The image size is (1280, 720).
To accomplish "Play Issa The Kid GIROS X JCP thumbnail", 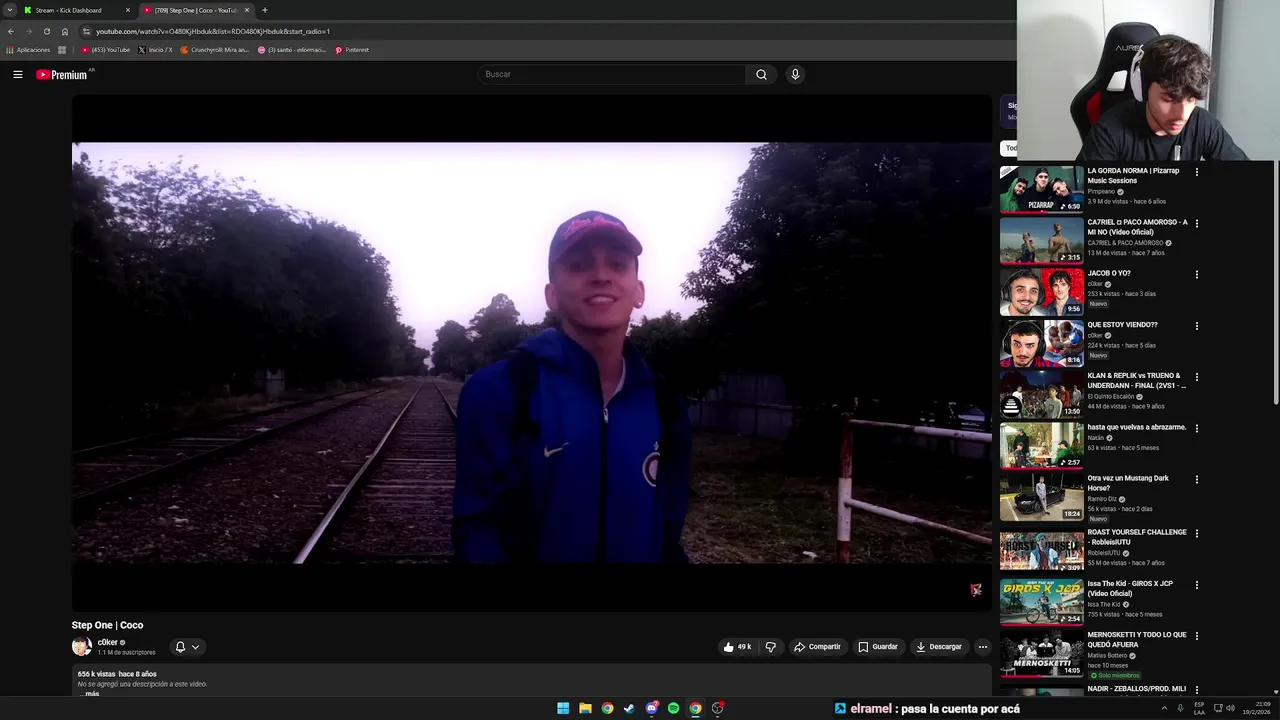I will tap(1041, 602).
